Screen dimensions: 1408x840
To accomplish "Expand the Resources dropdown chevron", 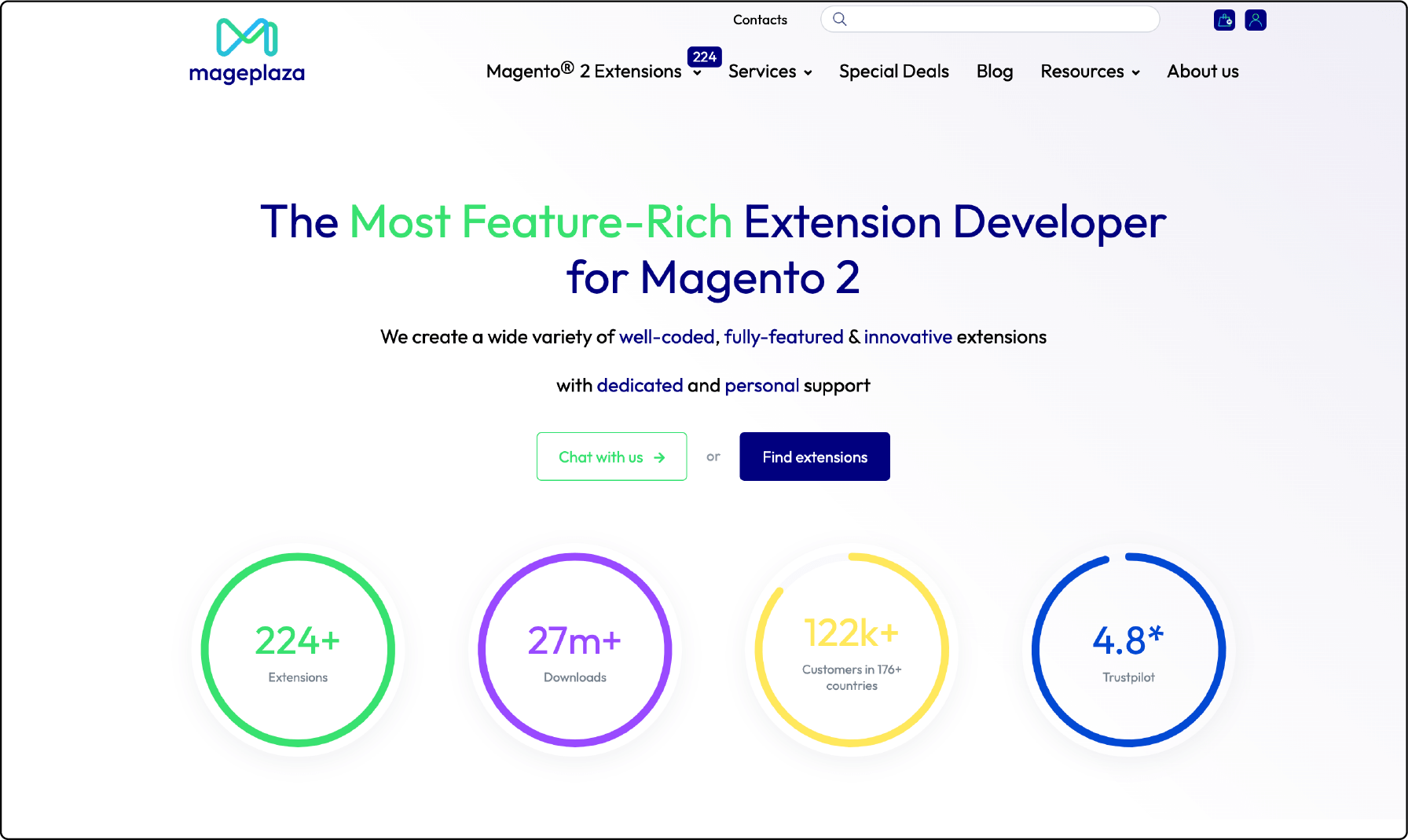I will click(1135, 73).
